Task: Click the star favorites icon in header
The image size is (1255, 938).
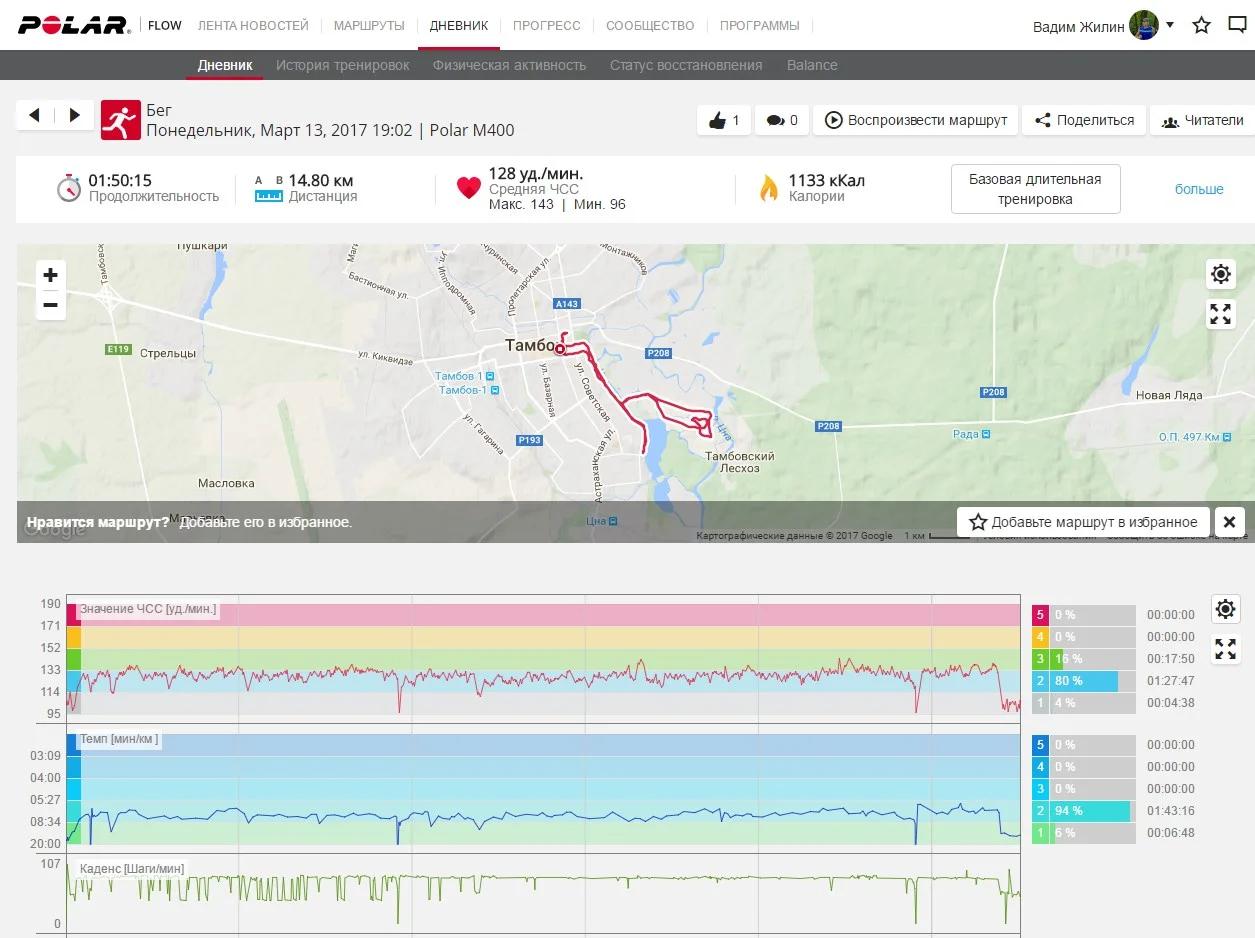Action: (x=1202, y=25)
